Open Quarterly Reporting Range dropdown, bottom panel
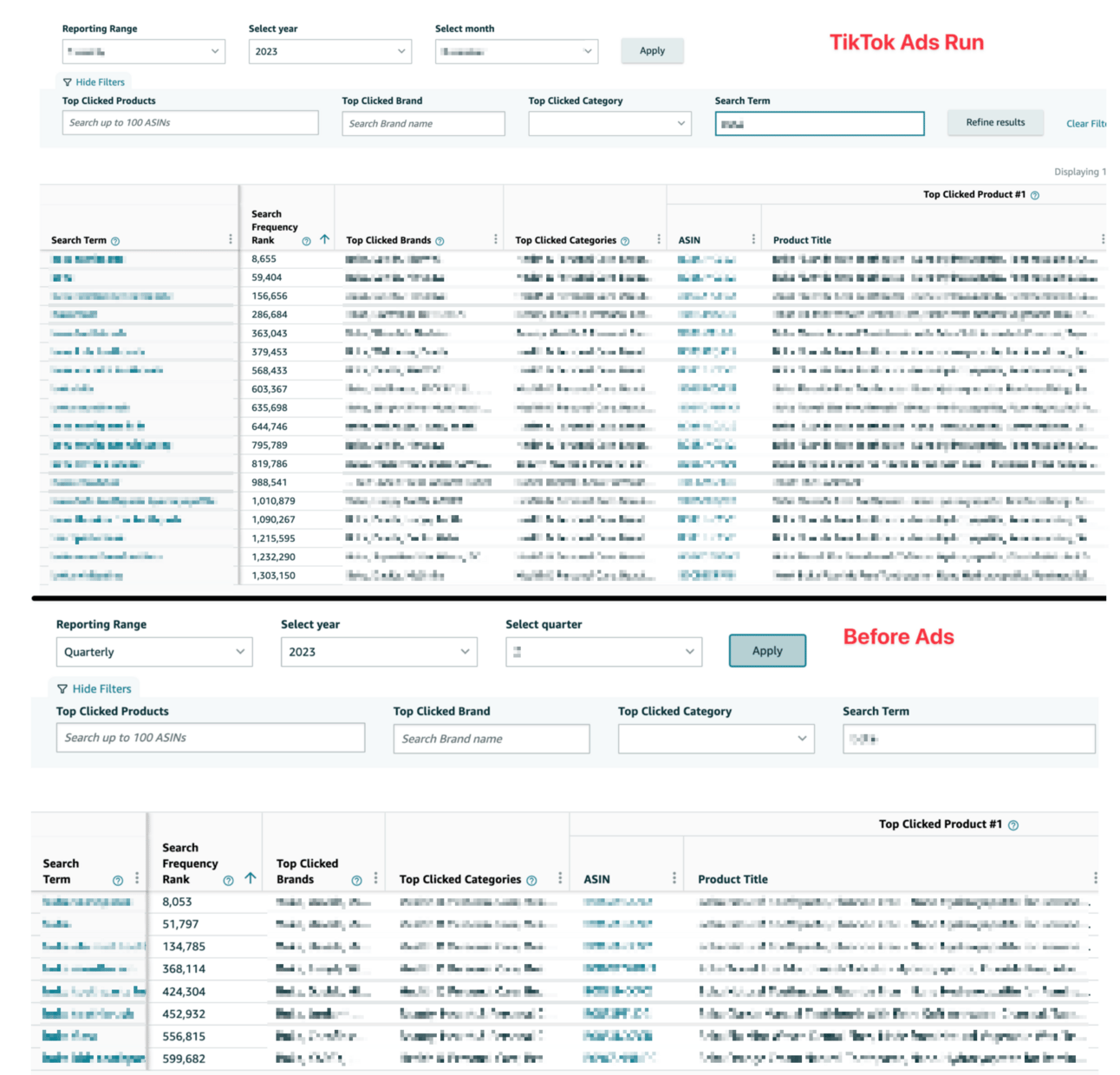Image resolution: width=1120 pixels, height=1075 pixels. pyautogui.click(x=154, y=652)
